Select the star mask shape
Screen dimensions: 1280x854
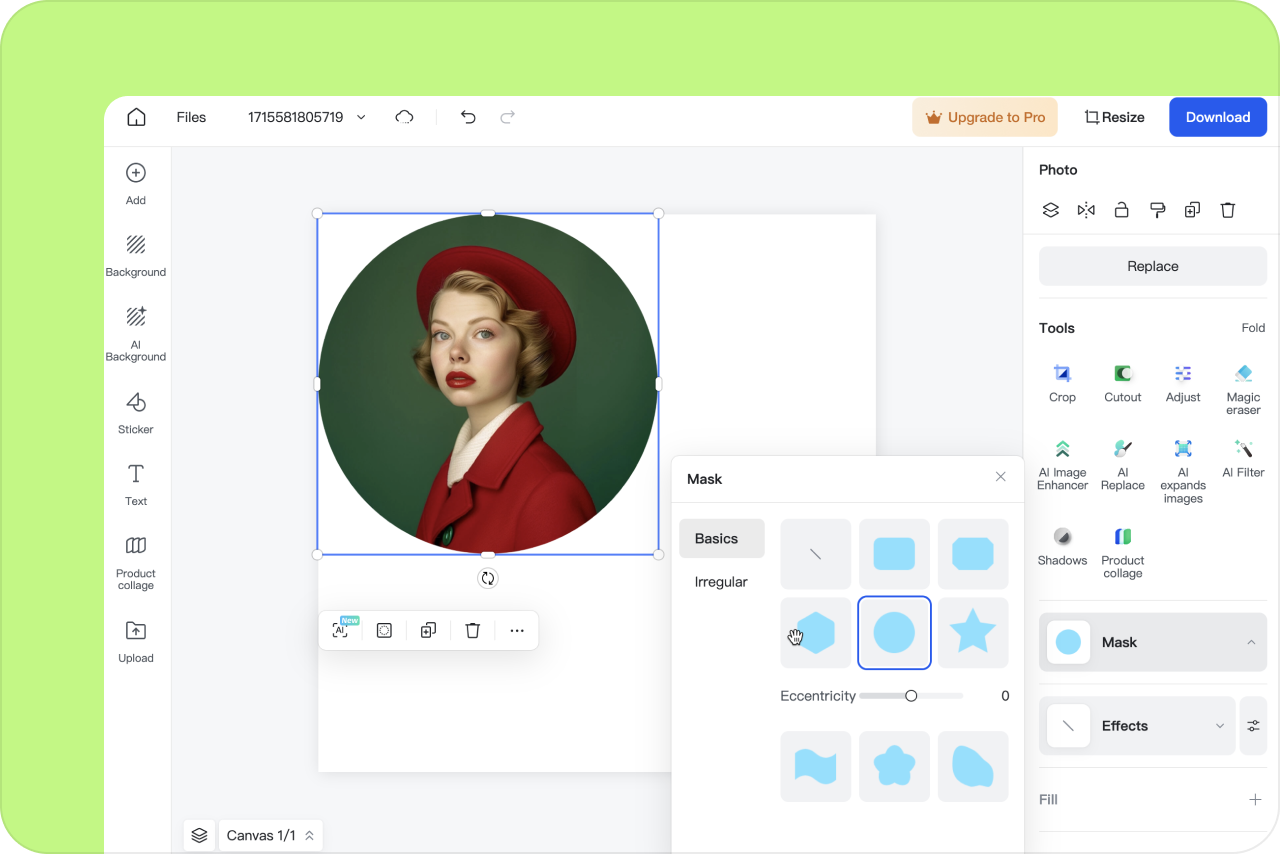click(973, 633)
